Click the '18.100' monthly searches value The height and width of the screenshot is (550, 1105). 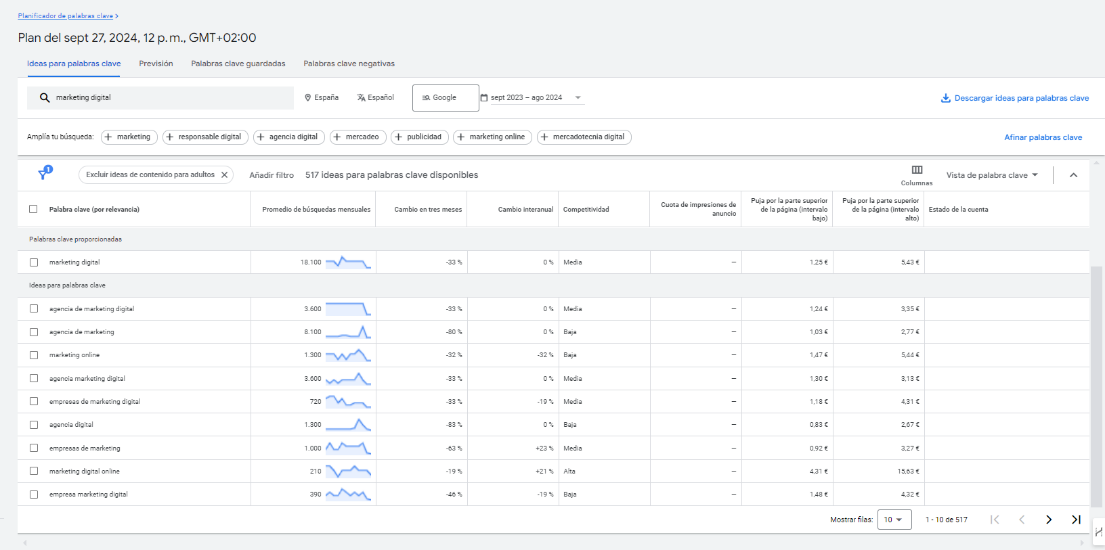(x=310, y=262)
